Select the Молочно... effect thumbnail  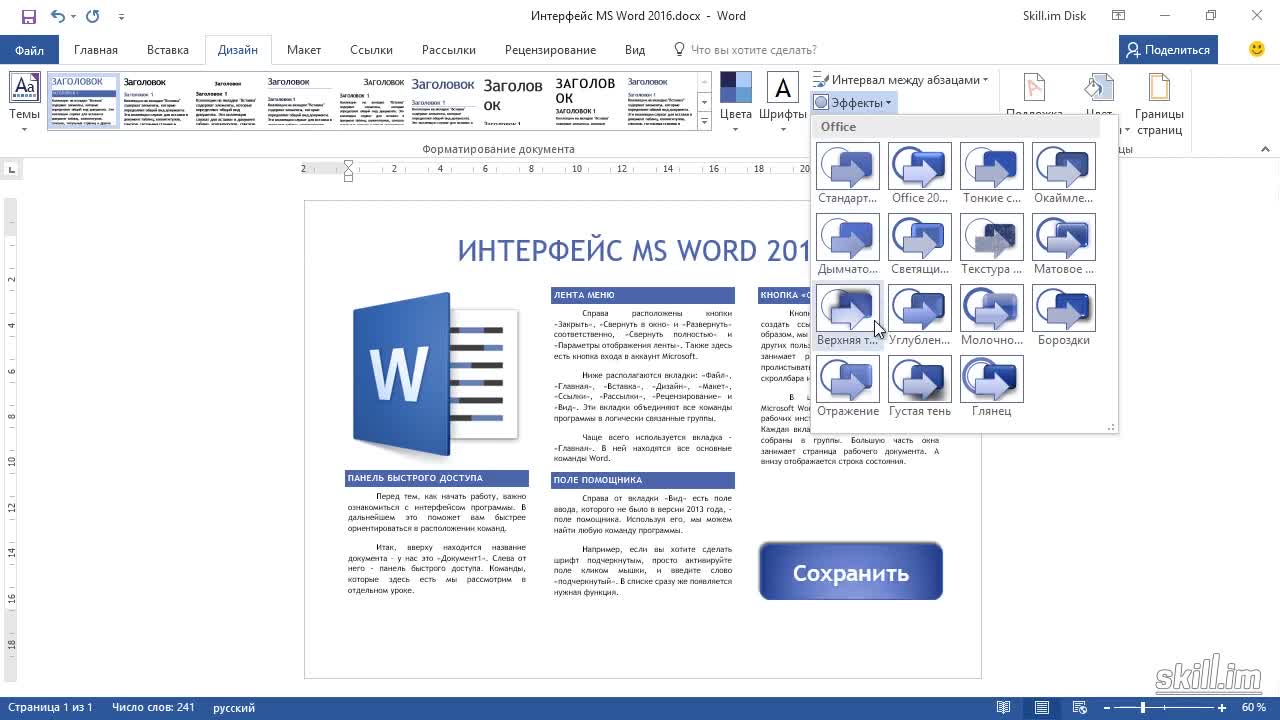[992, 308]
